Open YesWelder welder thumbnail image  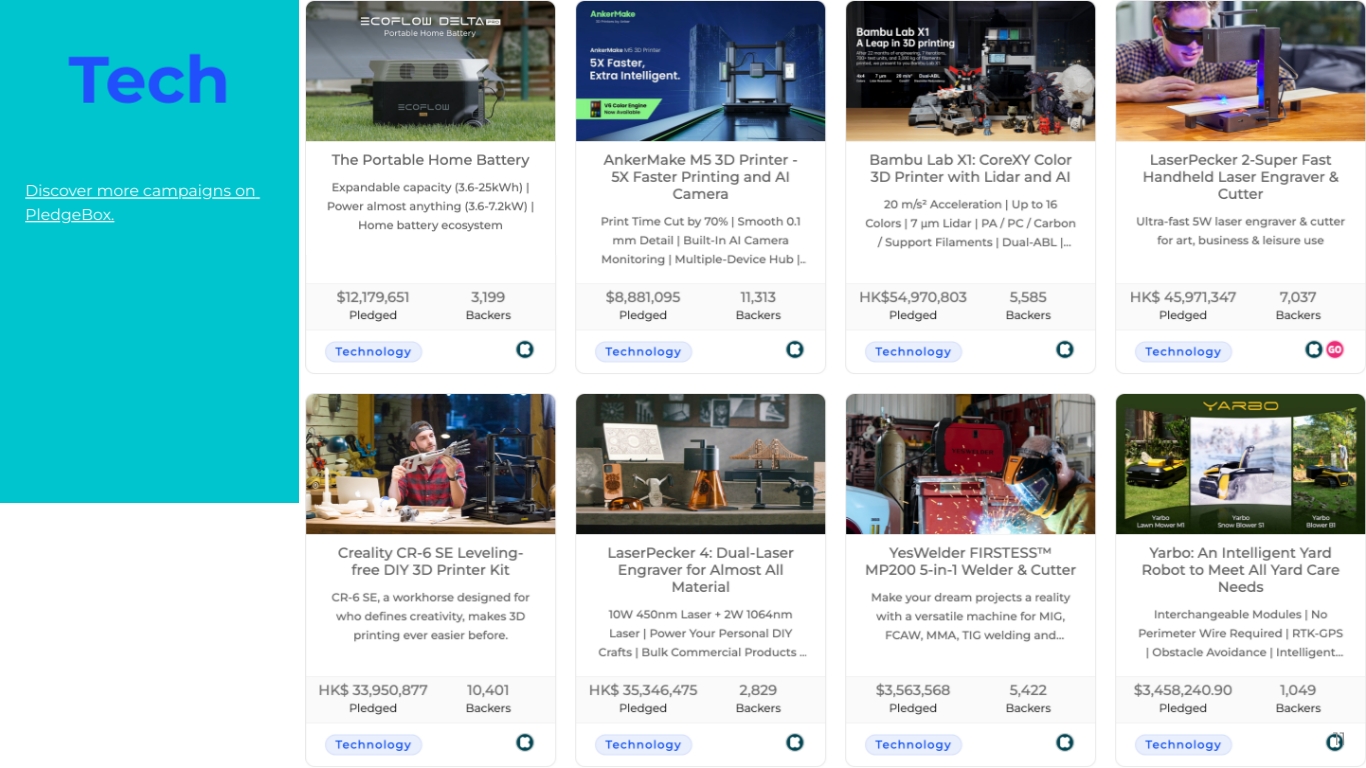pos(971,464)
